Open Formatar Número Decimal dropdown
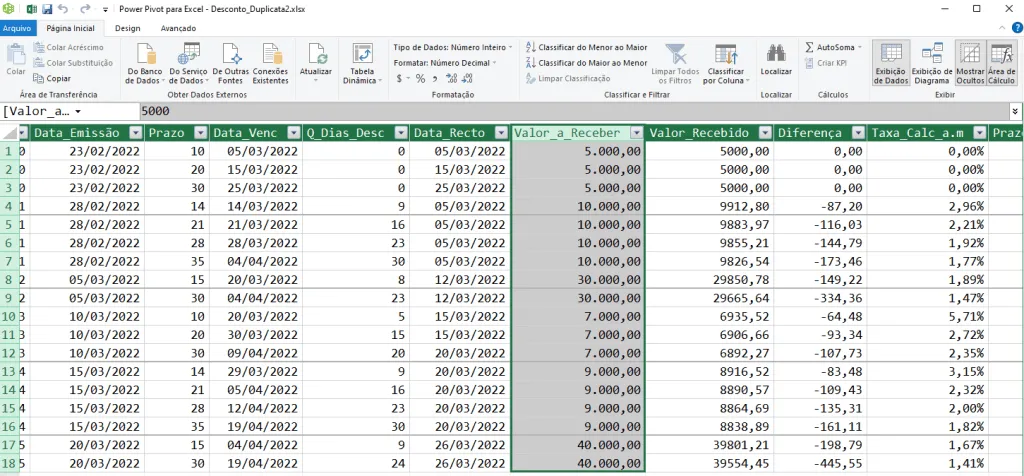Viewport: 1024px width, 476px height. coord(445,63)
